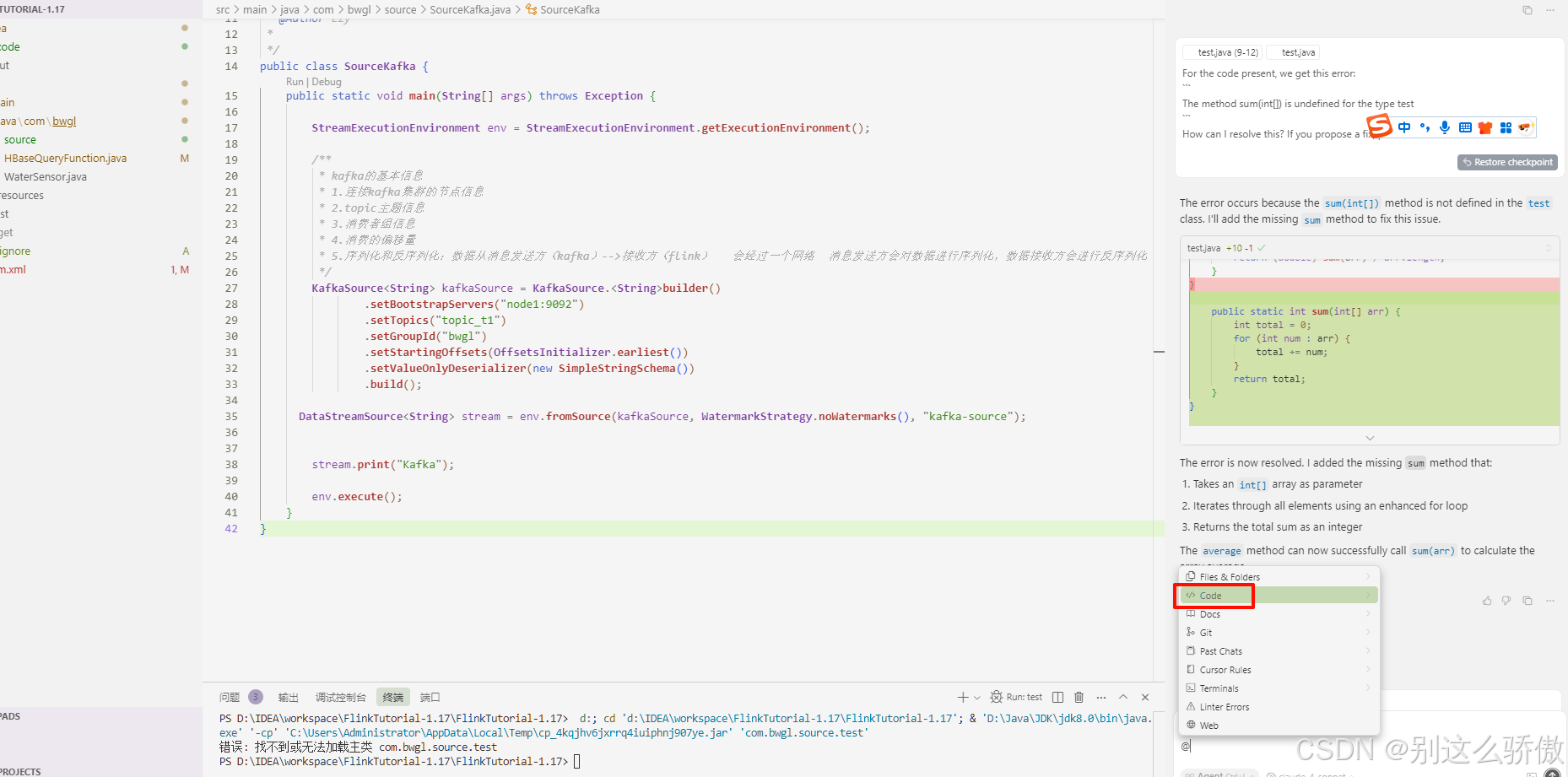Kill terminal with the trash icon
Viewport: 1568px width, 777px height.
pyautogui.click(x=1079, y=697)
